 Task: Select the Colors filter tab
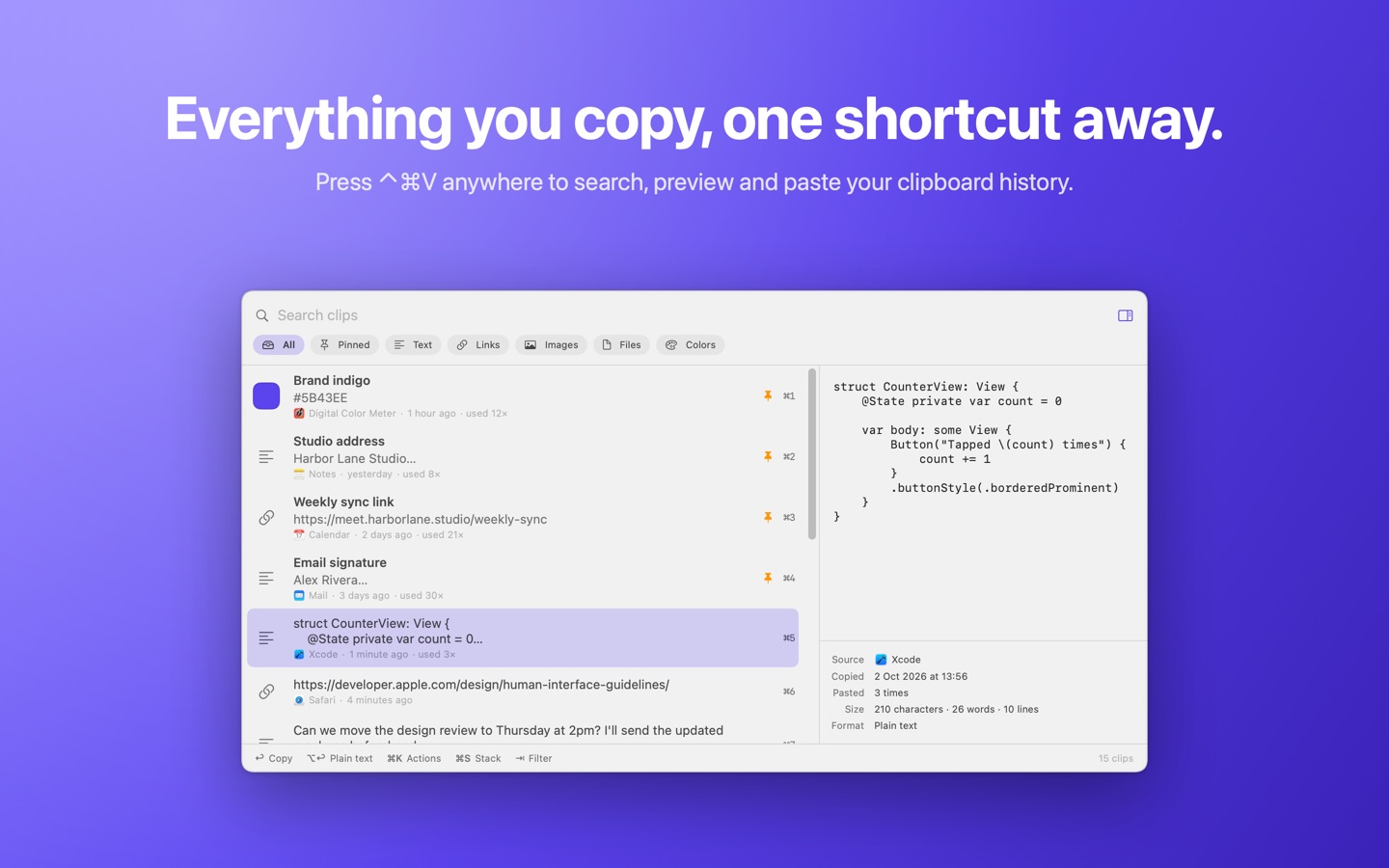pos(691,344)
